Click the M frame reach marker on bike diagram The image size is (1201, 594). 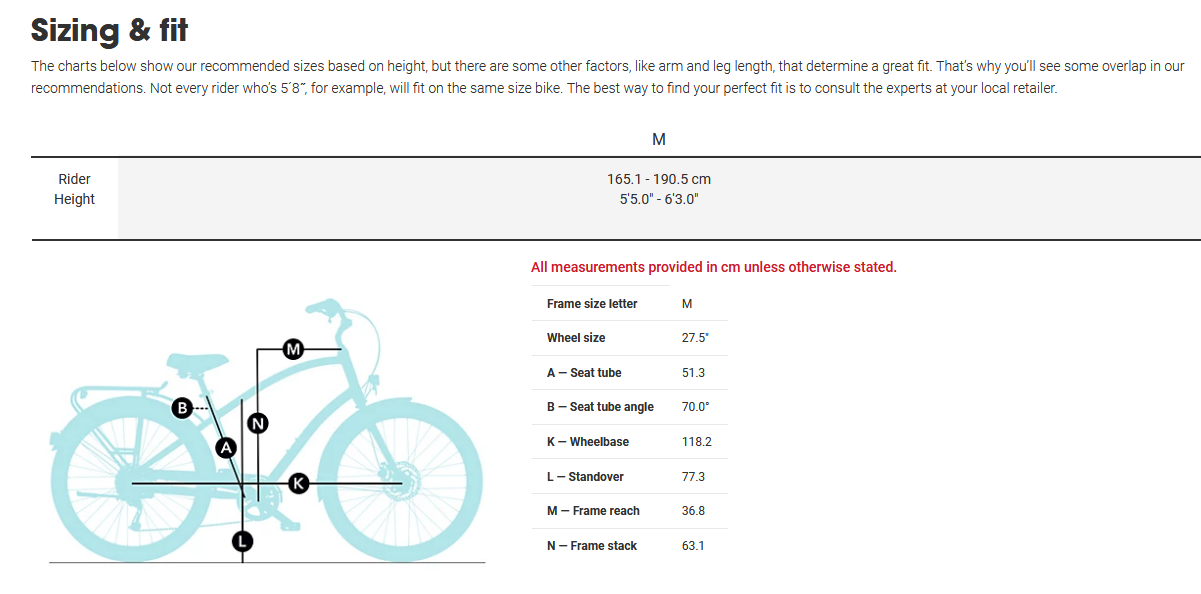click(293, 349)
